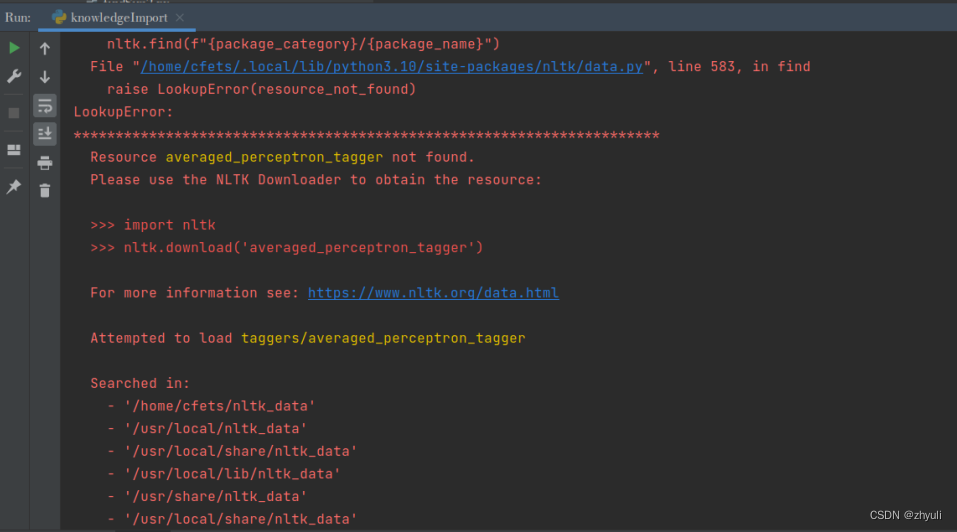
Task: Open run configuration wrench settings
Action: click(14, 76)
